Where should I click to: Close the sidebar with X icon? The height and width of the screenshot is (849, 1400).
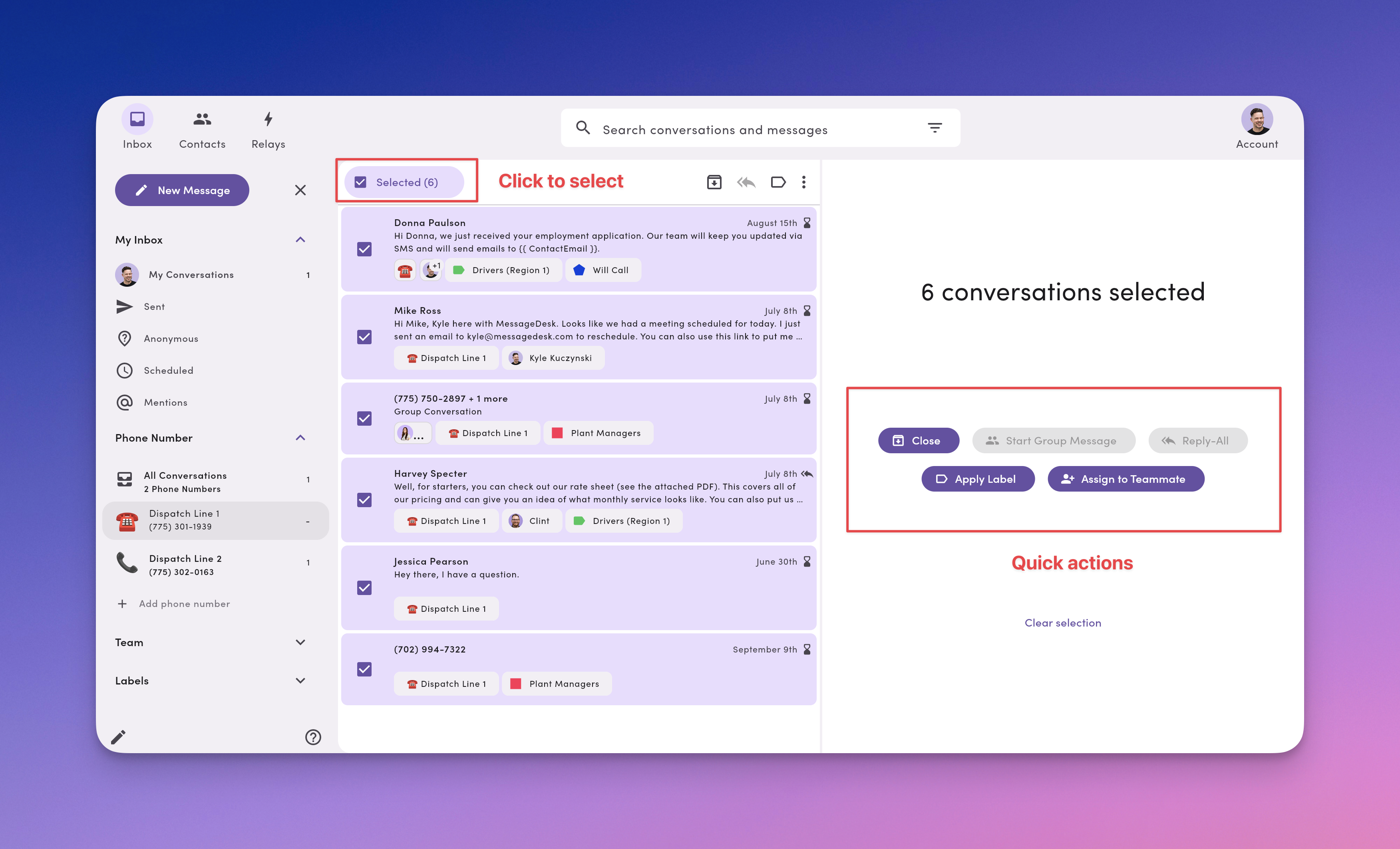click(x=300, y=190)
